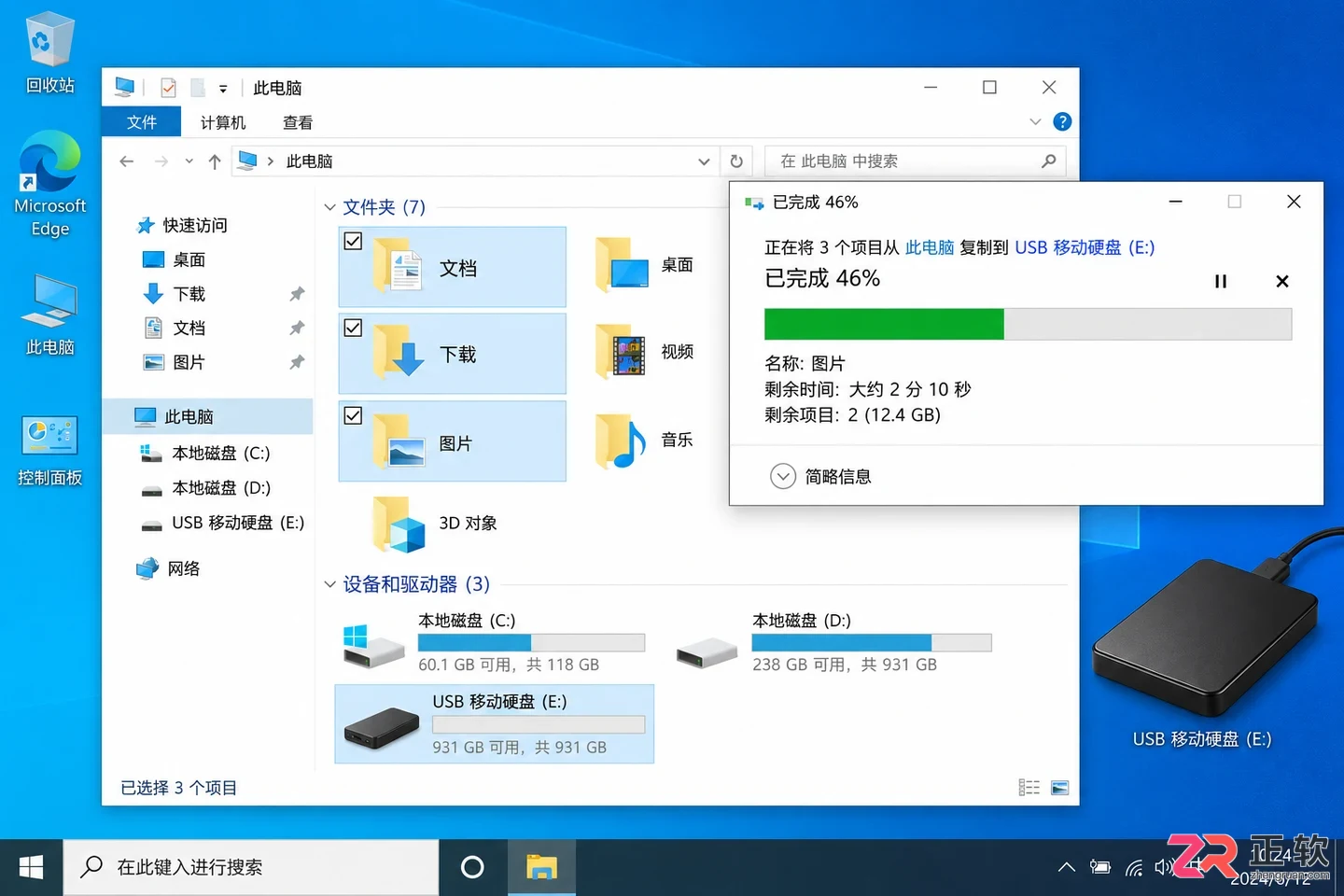Uncheck the 图片 folder checkbox

click(353, 415)
